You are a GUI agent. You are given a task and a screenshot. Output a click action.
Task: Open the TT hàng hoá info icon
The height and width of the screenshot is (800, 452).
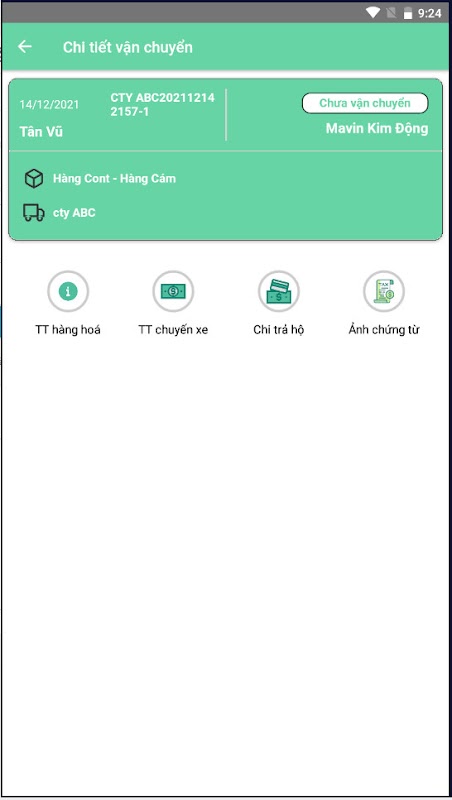[68, 291]
